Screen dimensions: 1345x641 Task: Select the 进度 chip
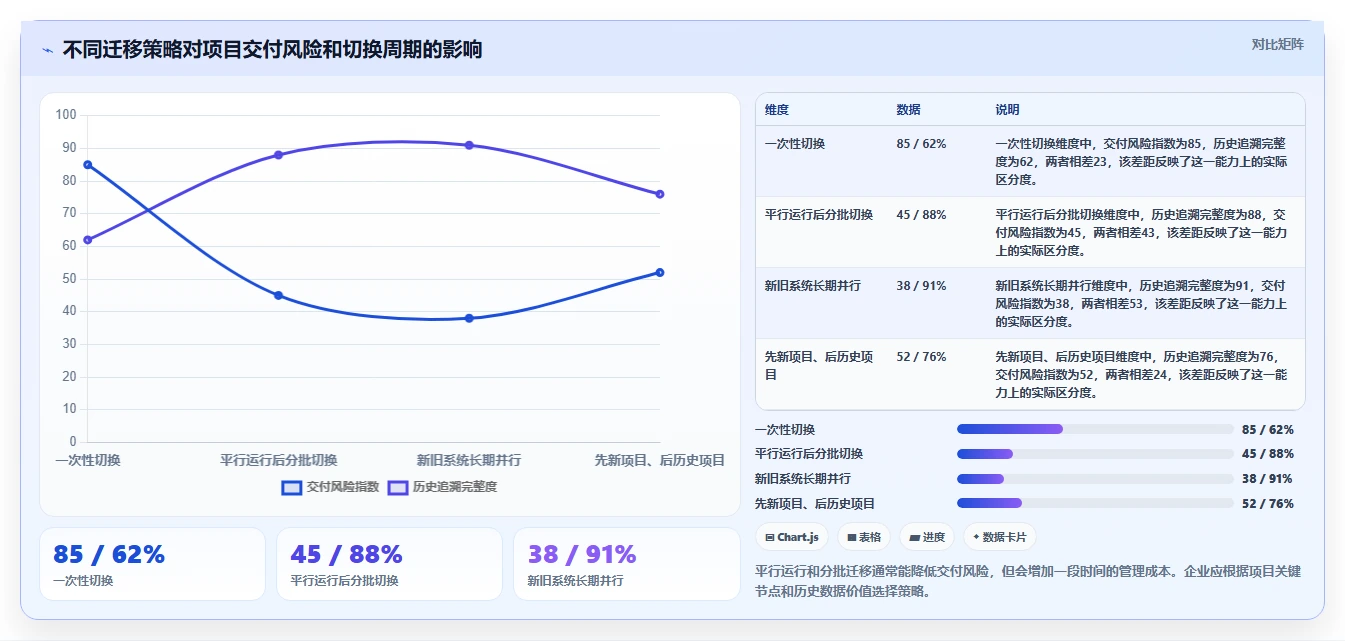pyautogui.click(x=927, y=537)
